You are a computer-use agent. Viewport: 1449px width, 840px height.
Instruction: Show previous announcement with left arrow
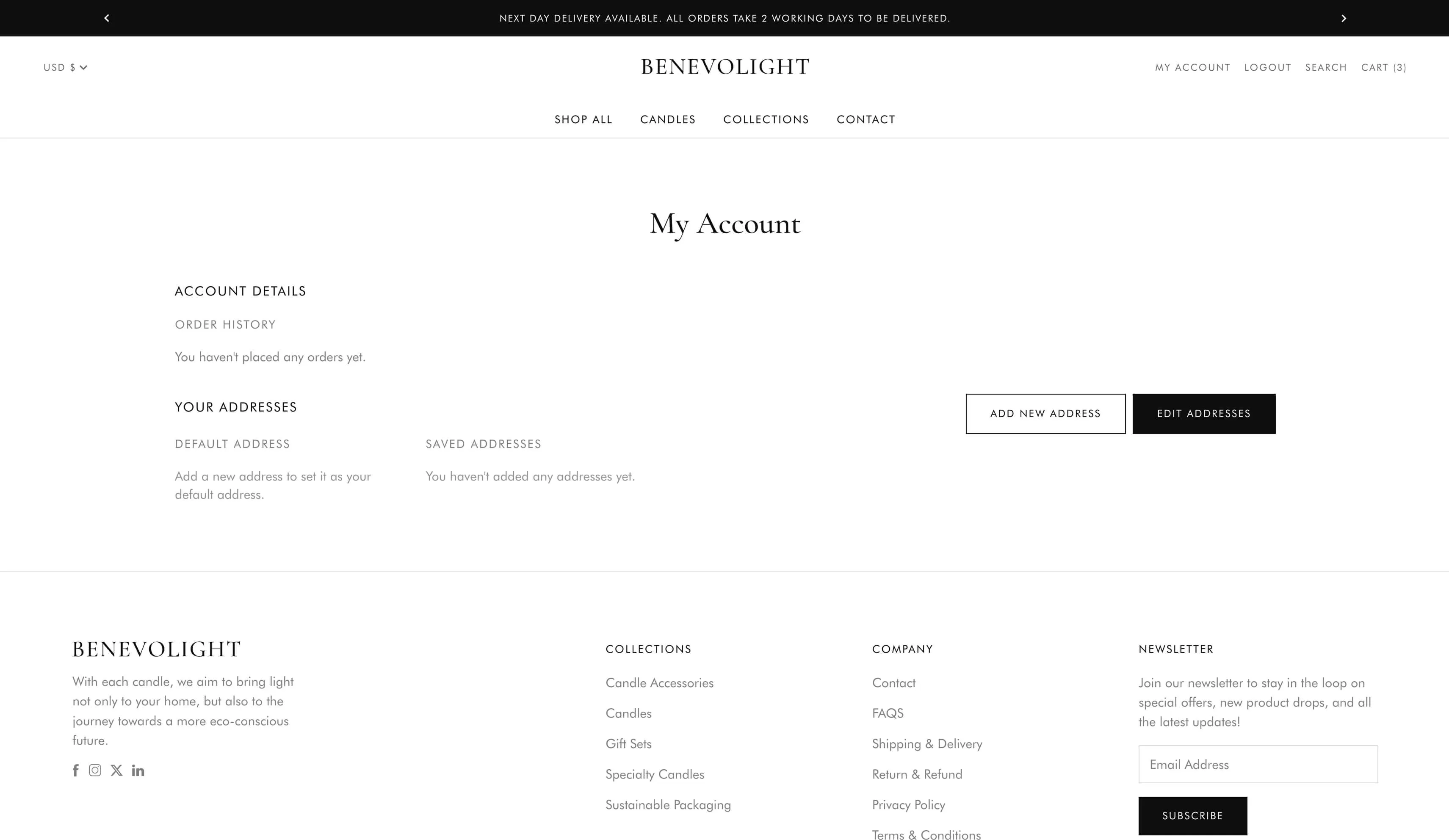tap(106, 18)
